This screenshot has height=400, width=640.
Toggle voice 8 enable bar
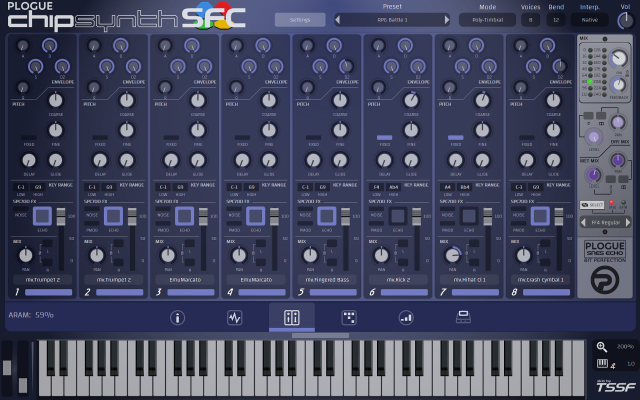(x=546, y=292)
